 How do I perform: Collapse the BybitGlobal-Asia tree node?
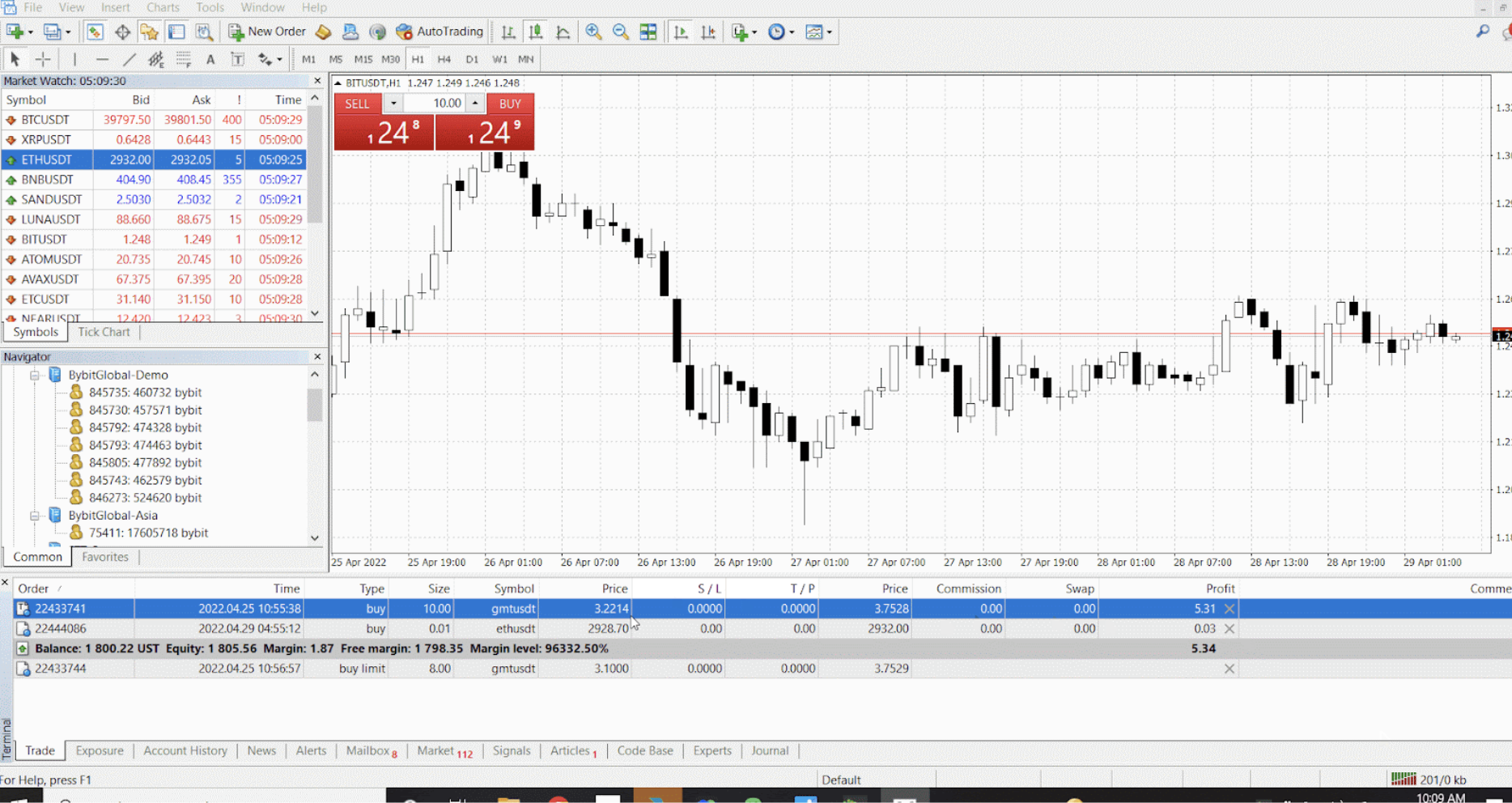point(35,515)
